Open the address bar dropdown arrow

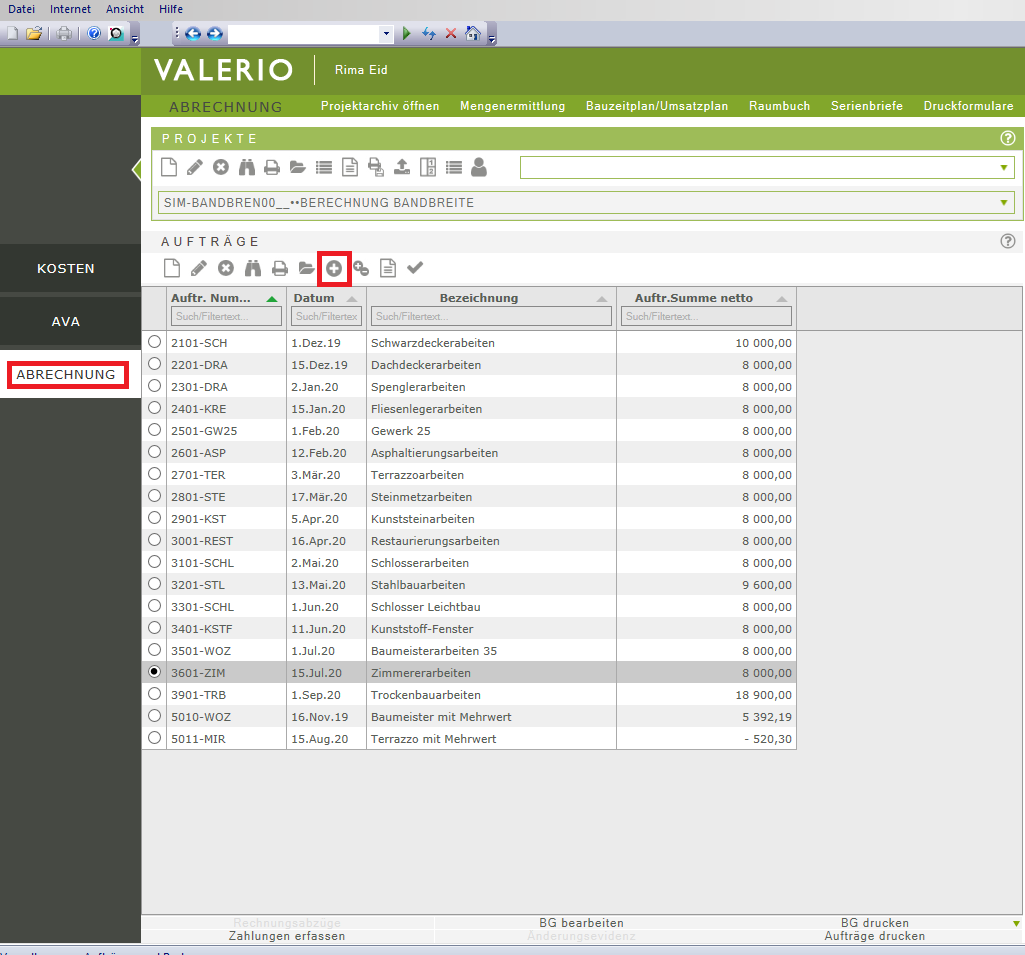[x=387, y=33]
